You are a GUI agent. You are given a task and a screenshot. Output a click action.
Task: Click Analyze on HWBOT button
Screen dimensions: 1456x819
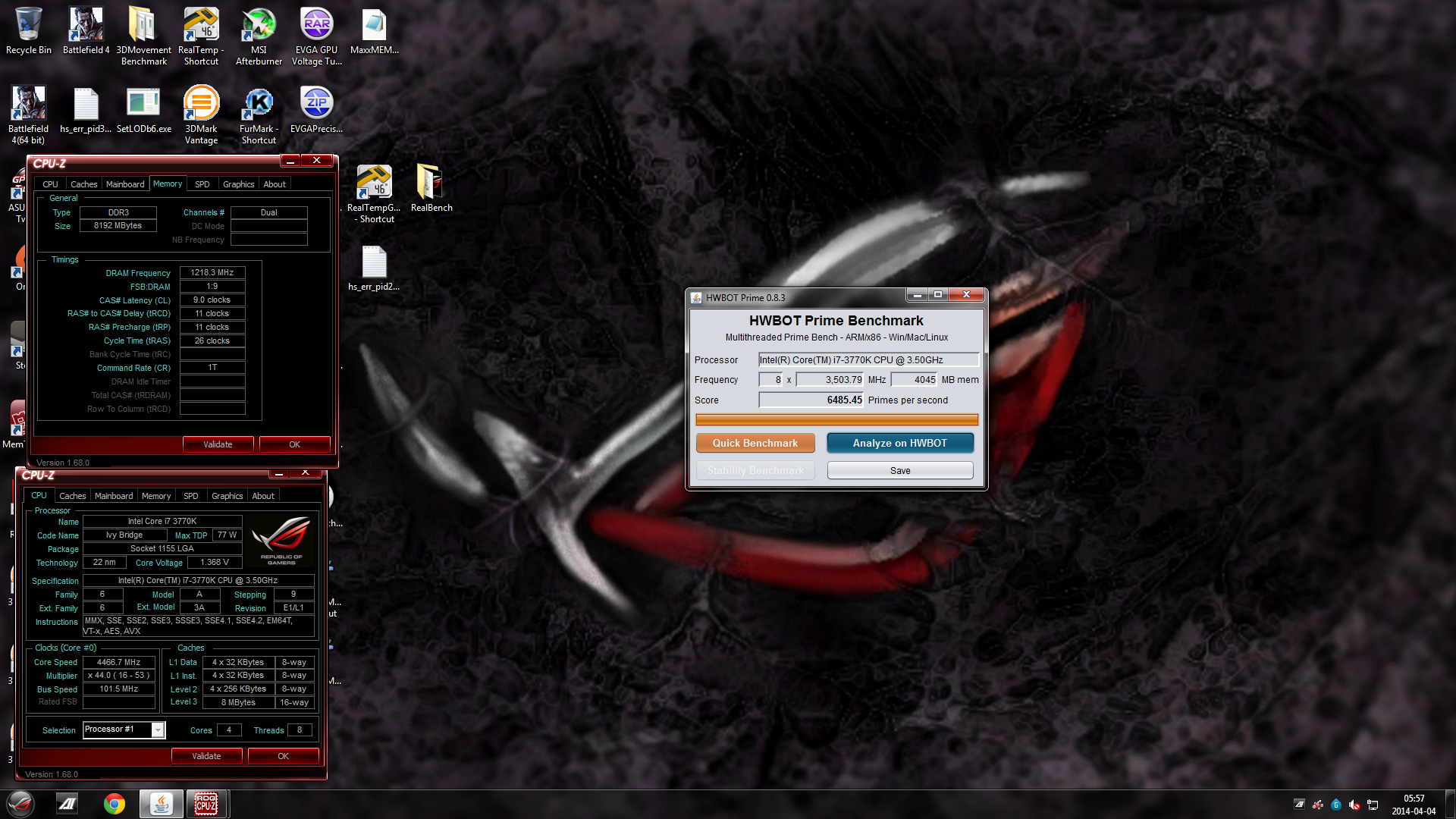(900, 443)
